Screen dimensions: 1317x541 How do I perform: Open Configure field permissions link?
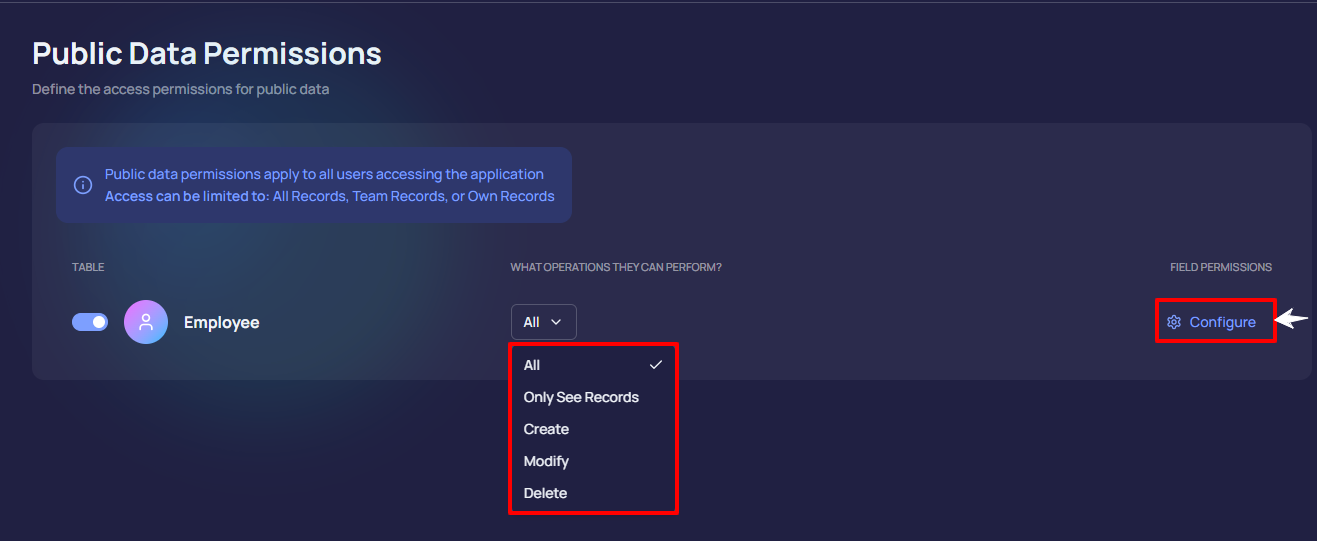[x=1222, y=322]
